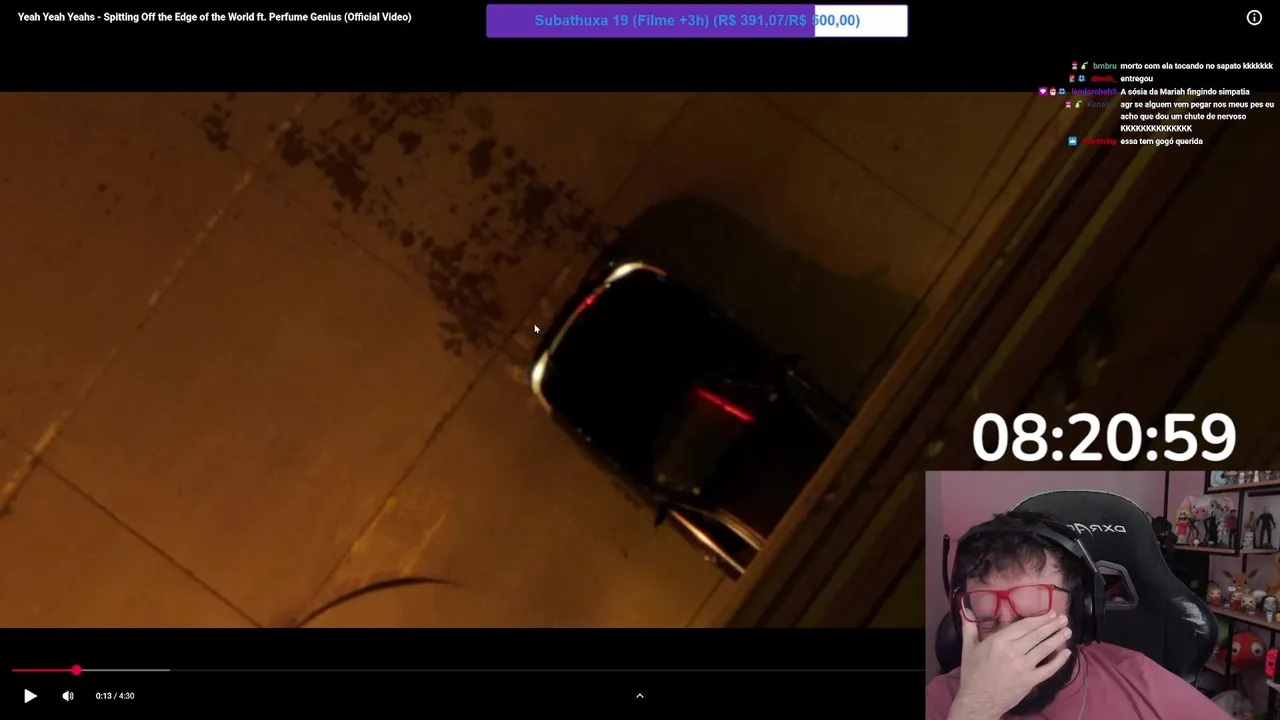This screenshot has height=720, width=1280.
Task: Click the webcam overlay of the streamer
Action: (x=1102, y=596)
